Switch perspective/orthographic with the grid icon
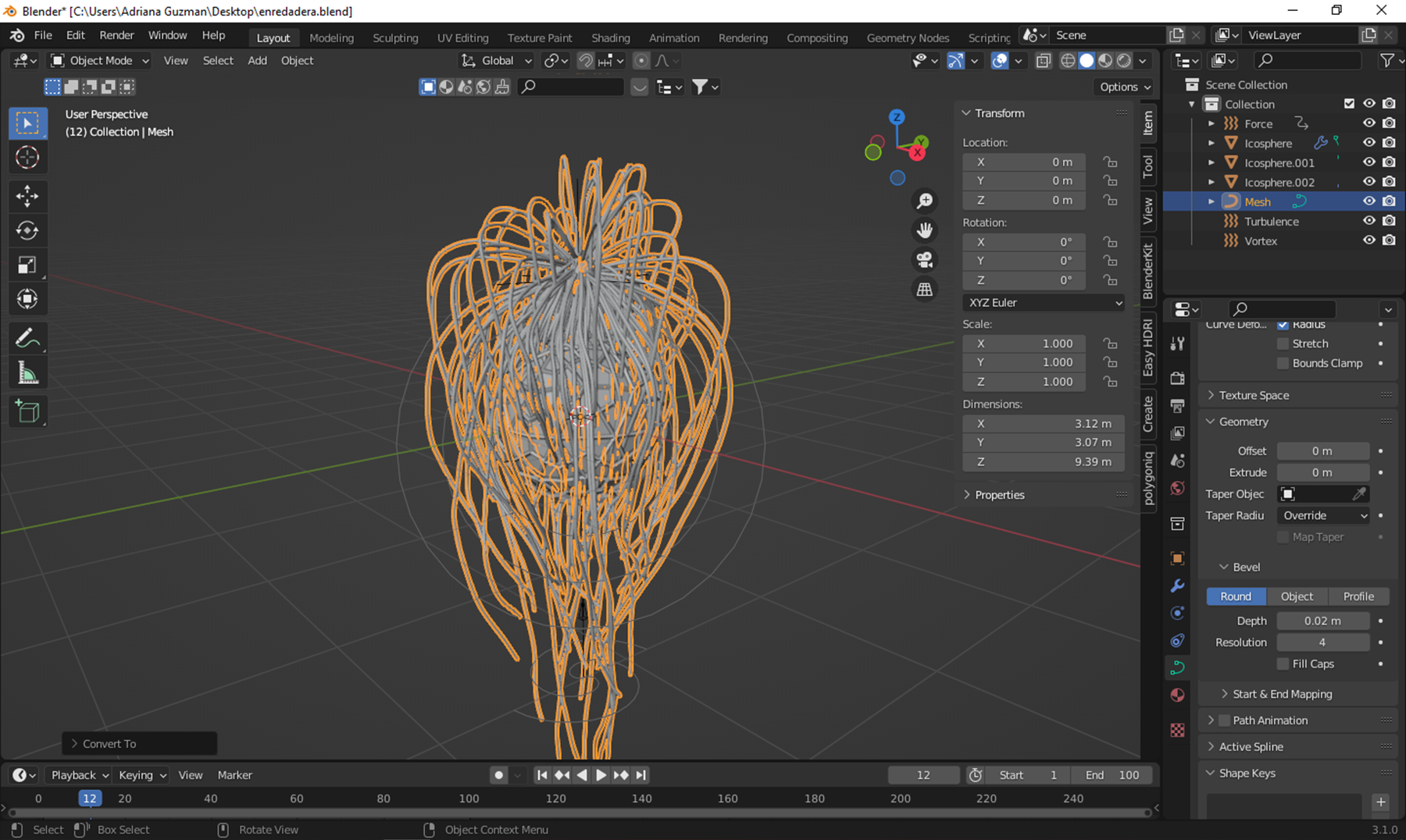 pyautogui.click(x=924, y=290)
